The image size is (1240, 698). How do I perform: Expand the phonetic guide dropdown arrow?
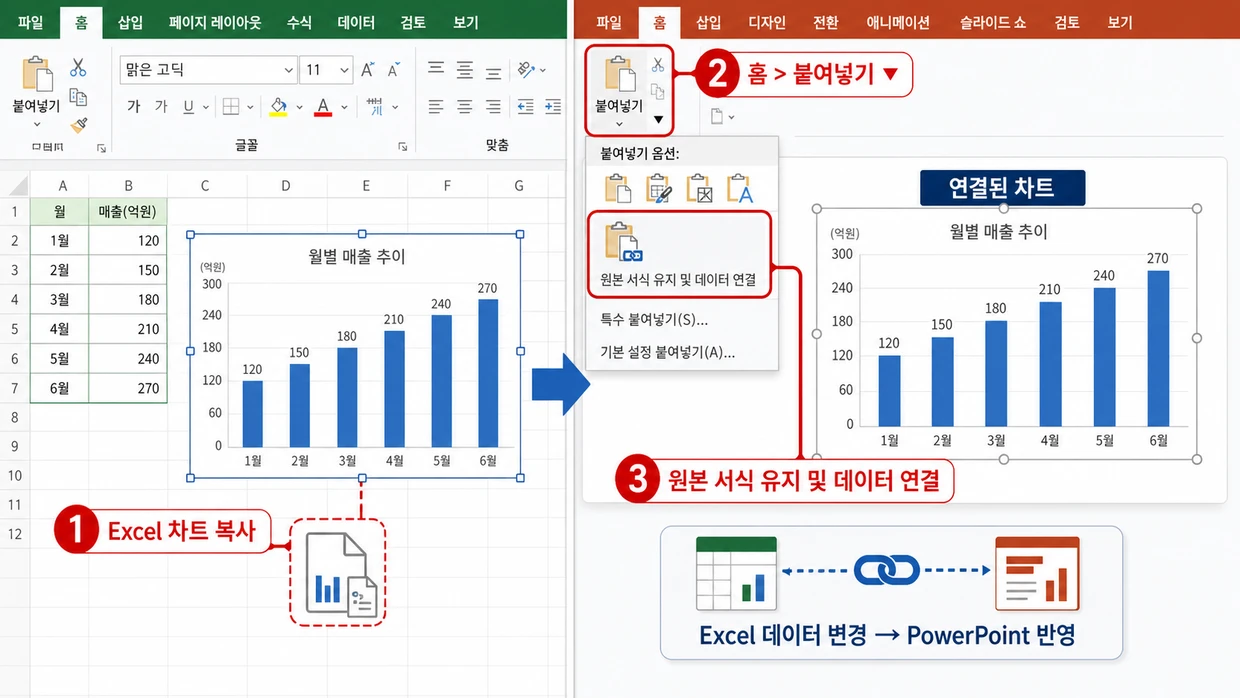click(x=395, y=108)
